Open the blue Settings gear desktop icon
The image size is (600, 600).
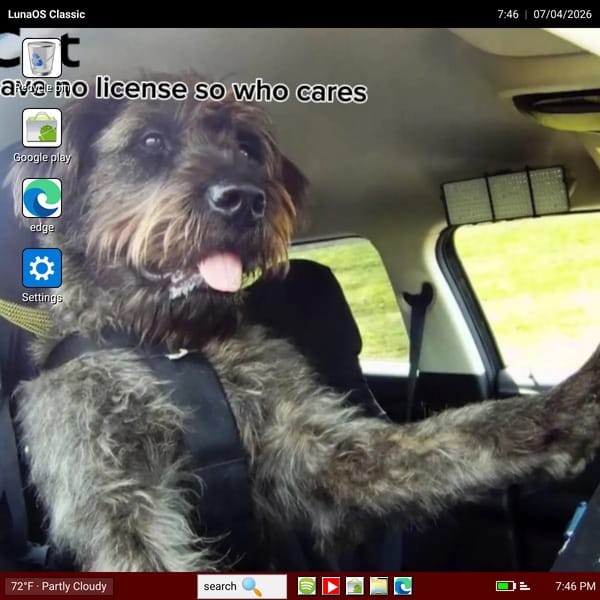click(x=42, y=268)
